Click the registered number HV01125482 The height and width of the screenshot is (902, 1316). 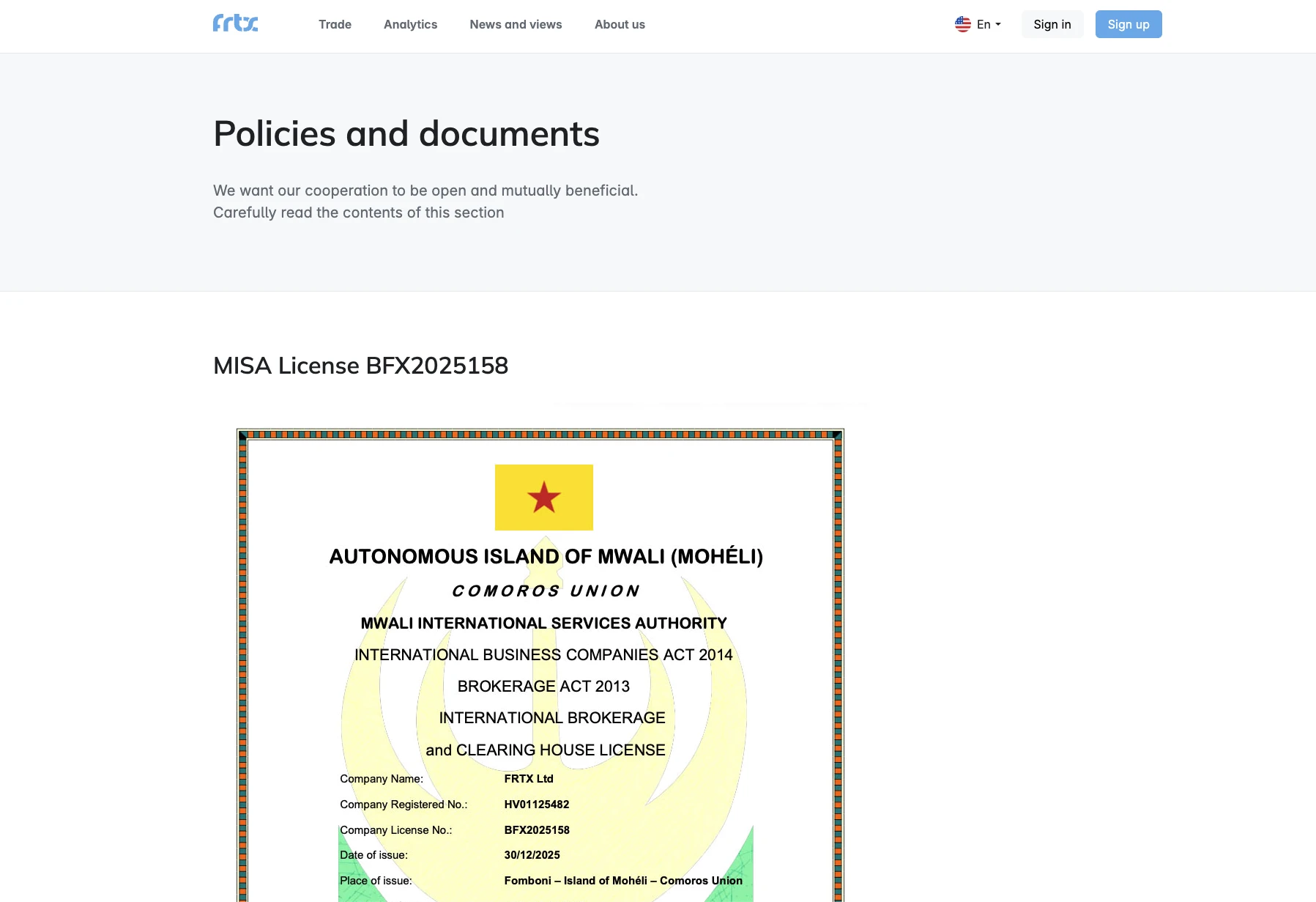[536, 805]
